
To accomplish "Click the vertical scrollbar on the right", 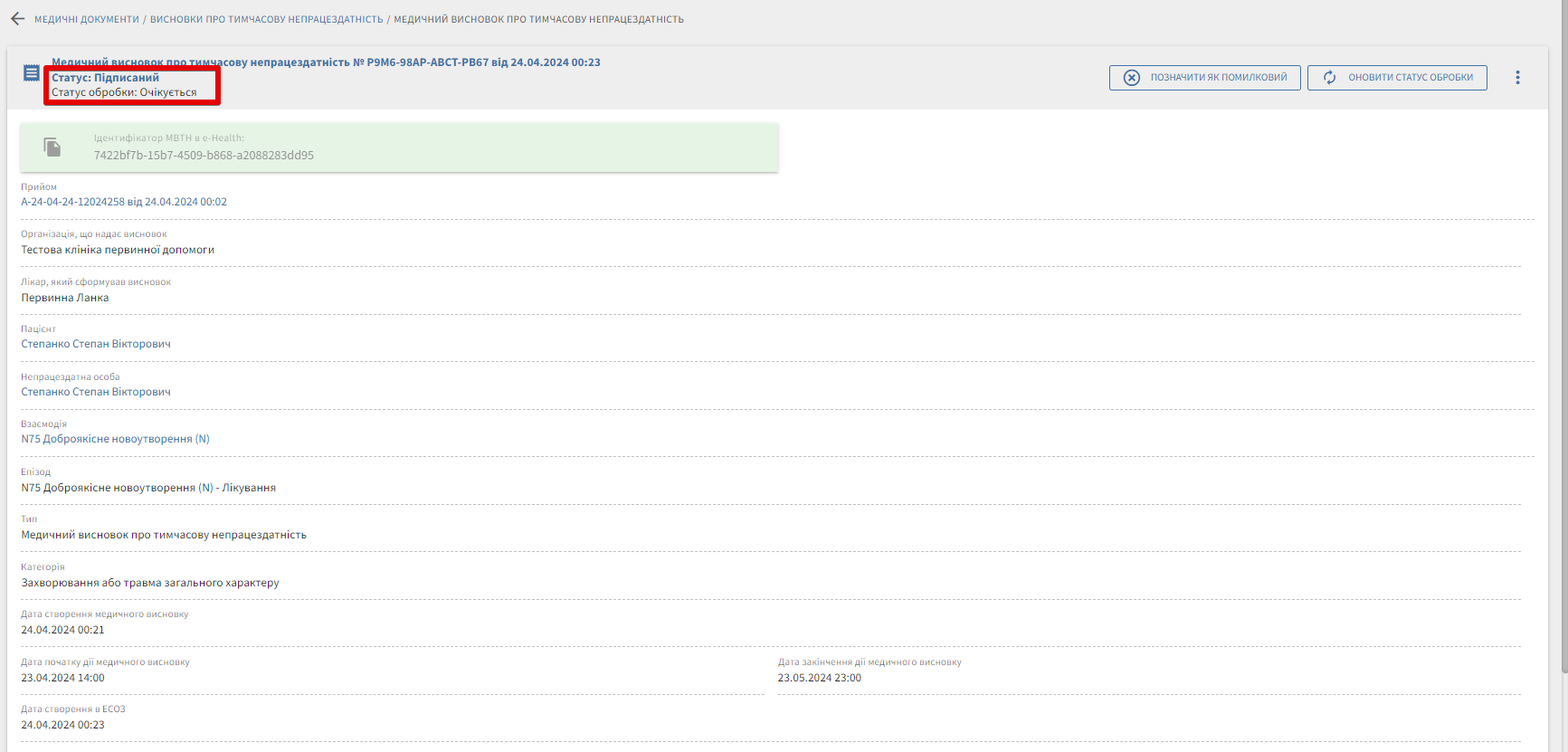I will 1563,362.
